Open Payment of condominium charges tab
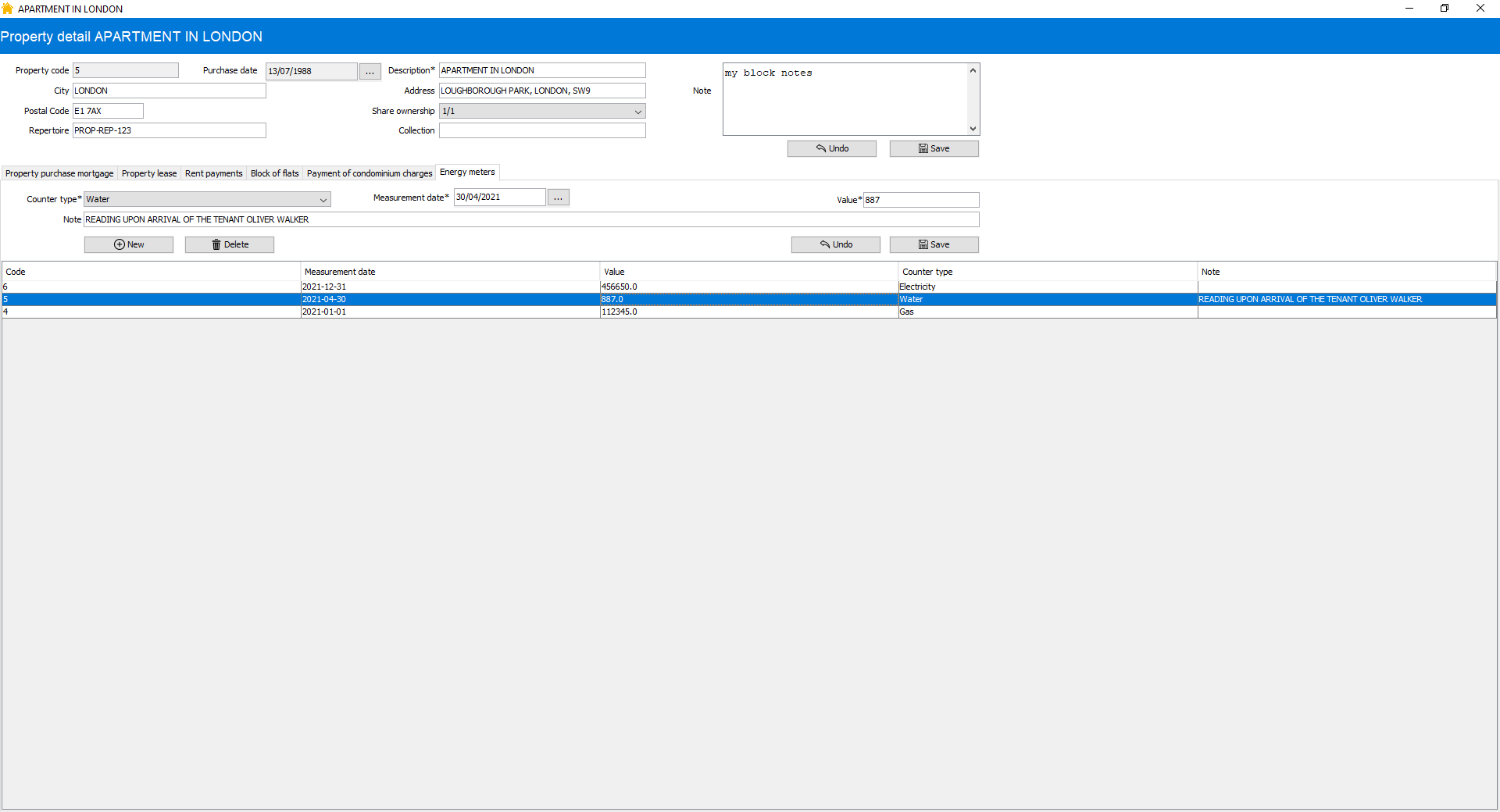Viewport: 1500px width, 812px height. 369,173
